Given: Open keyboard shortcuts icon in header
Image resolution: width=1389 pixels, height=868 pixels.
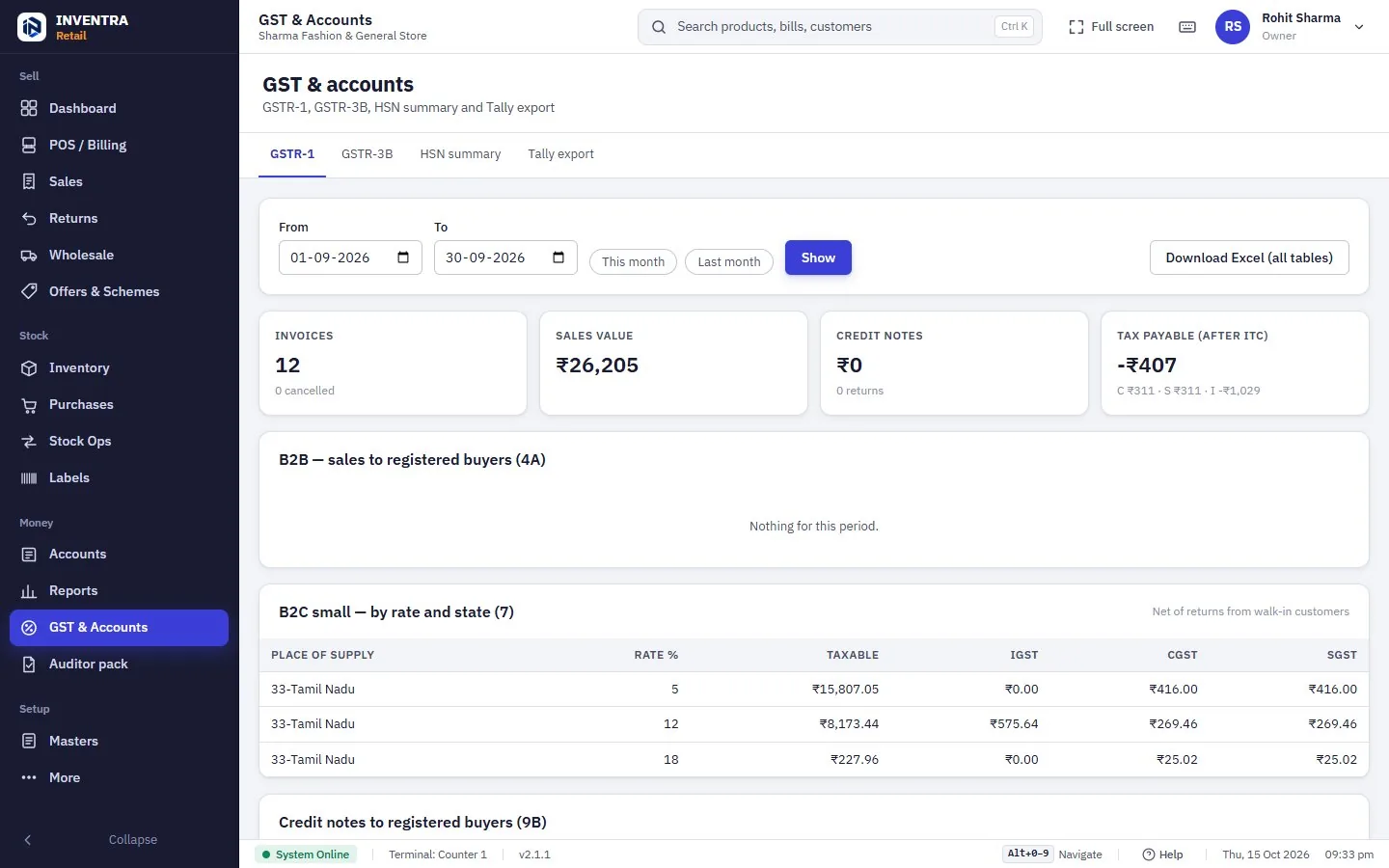Looking at the screenshot, I should 1187,27.
